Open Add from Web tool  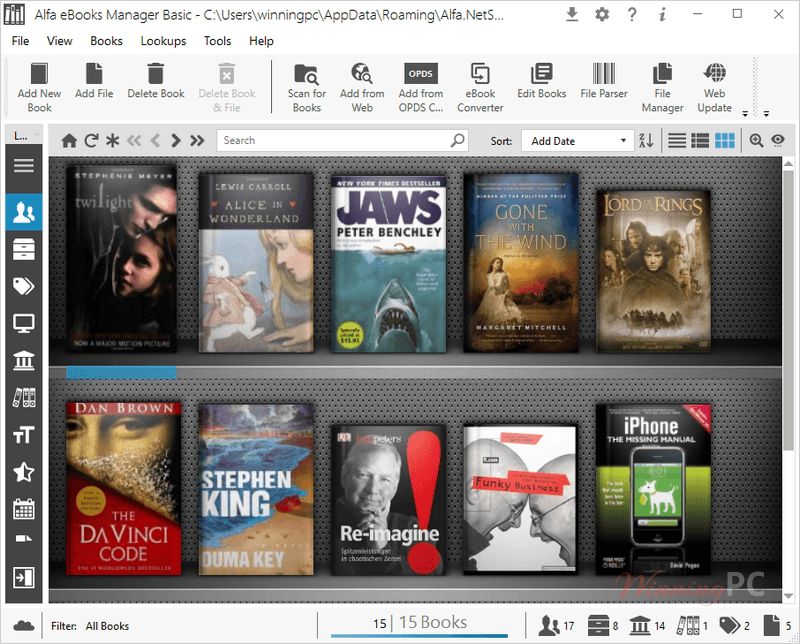[362, 87]
